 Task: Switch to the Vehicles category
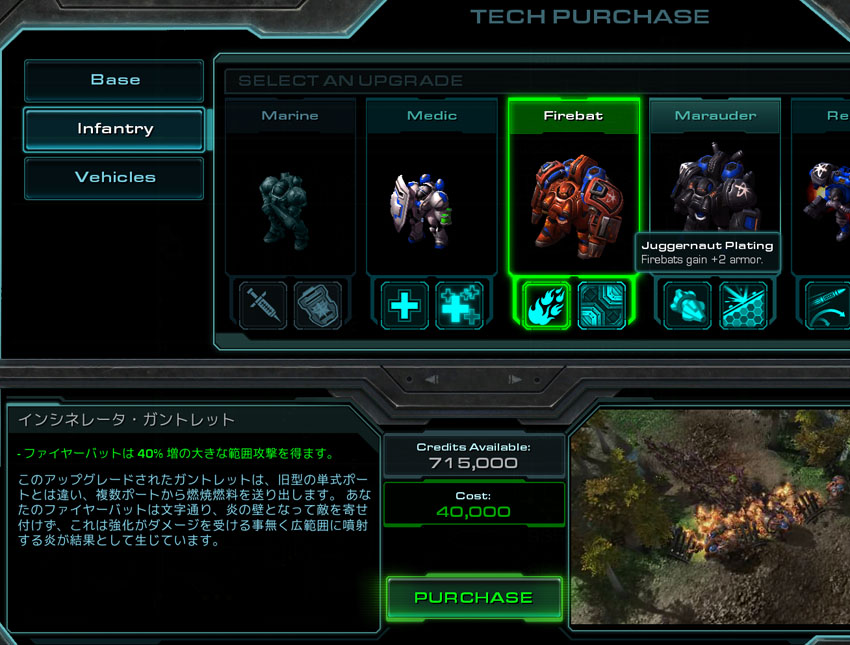click(x=114, y=178)
